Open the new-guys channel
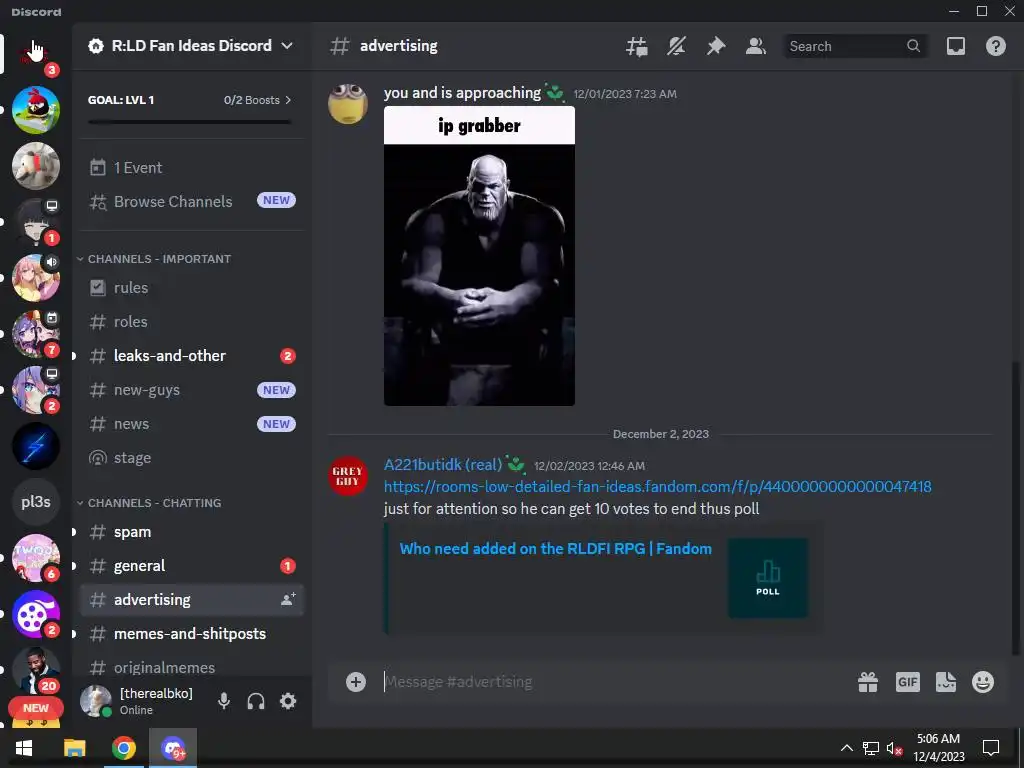 click(191, 390)
